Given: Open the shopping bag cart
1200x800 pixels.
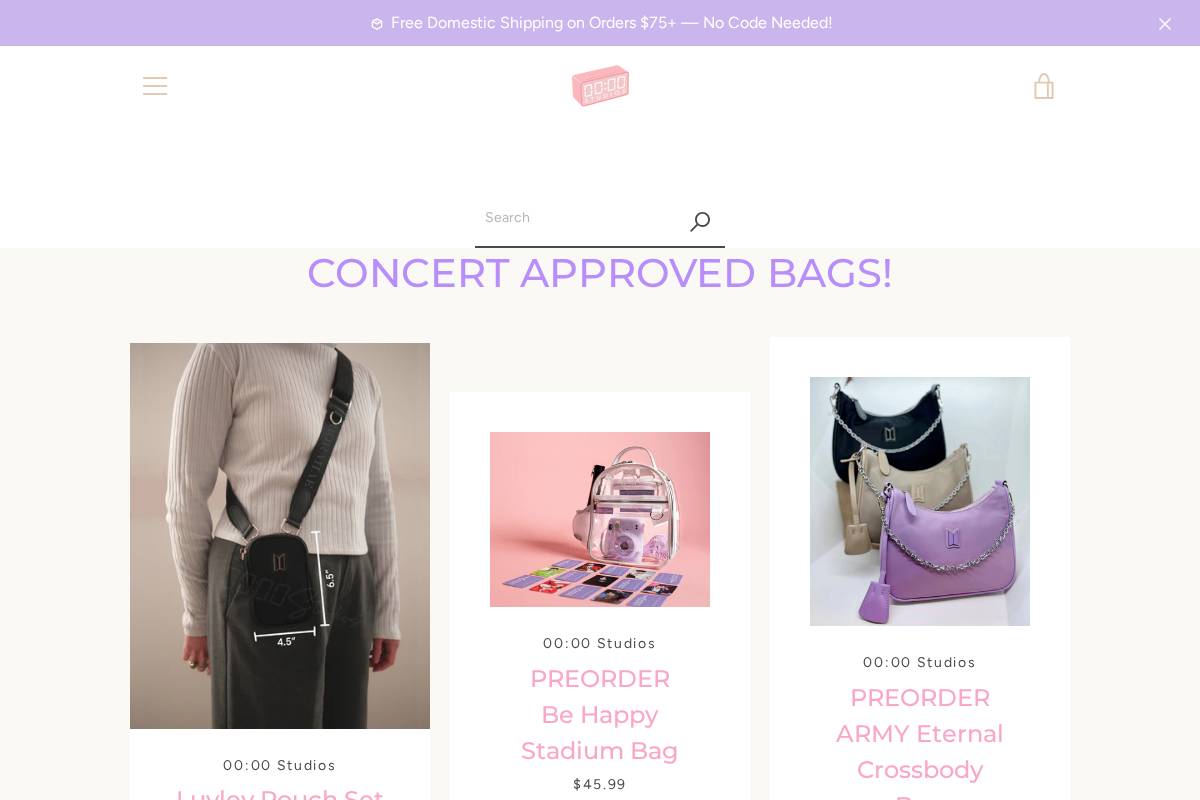Looking at the screenshot, I should pos(1043,86).
